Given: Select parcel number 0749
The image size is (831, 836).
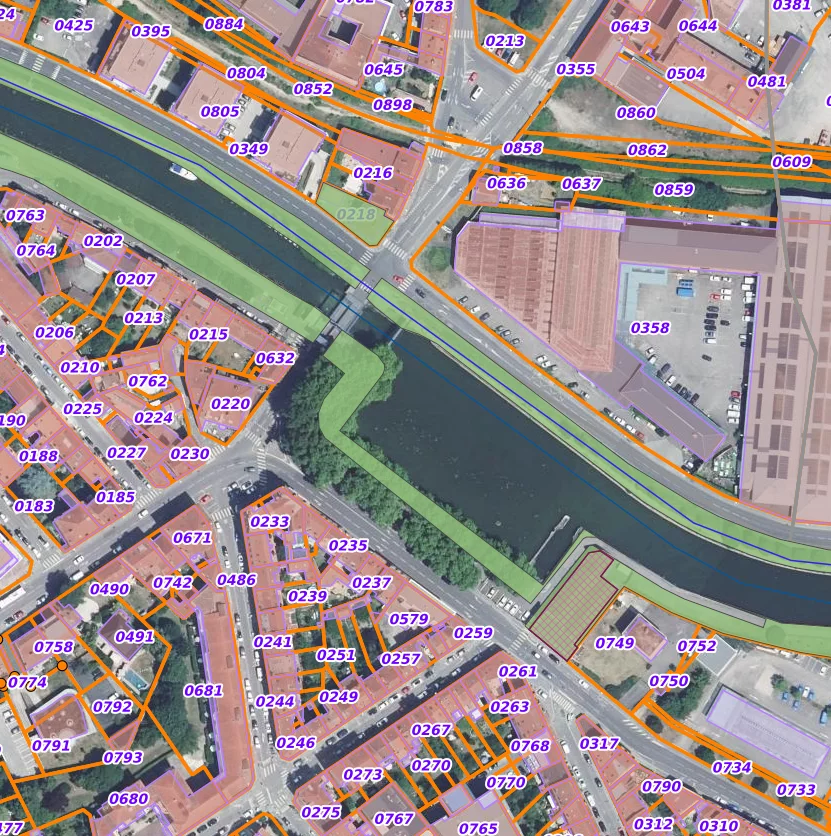Looking at the screenshot, I should 615,643.
